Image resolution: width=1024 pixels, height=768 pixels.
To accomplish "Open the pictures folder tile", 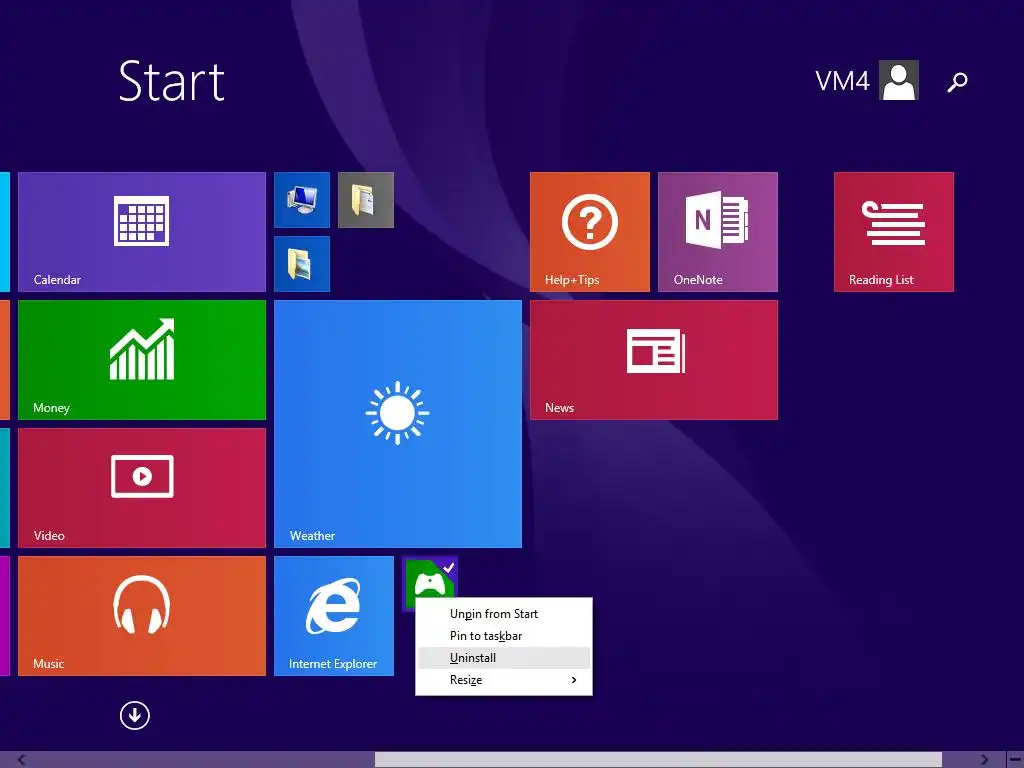I will pyautogui.click(x=302, y=264).
